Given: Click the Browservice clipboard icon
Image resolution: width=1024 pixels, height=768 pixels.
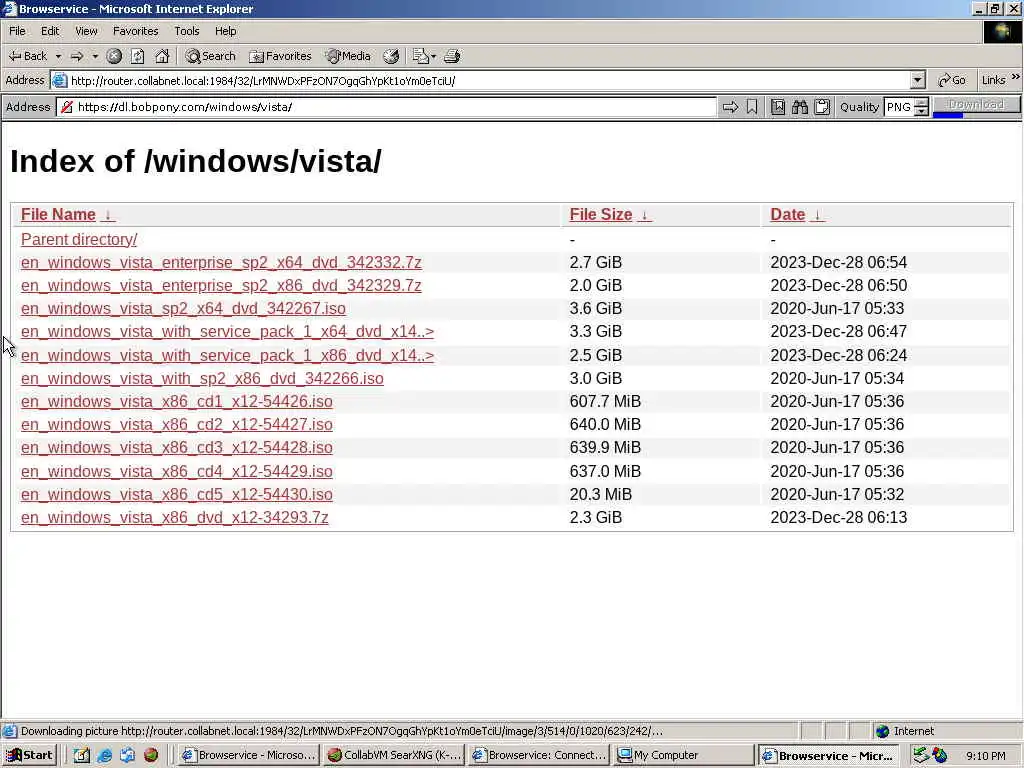Looking at the screenshot, I should tap(822, 106).
